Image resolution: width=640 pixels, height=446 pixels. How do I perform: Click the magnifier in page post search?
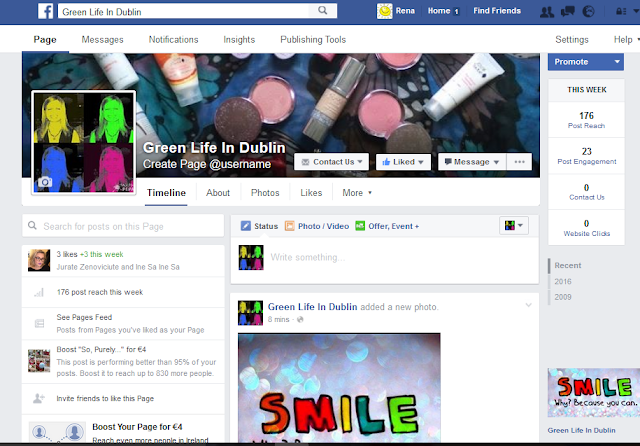(32, 226)
